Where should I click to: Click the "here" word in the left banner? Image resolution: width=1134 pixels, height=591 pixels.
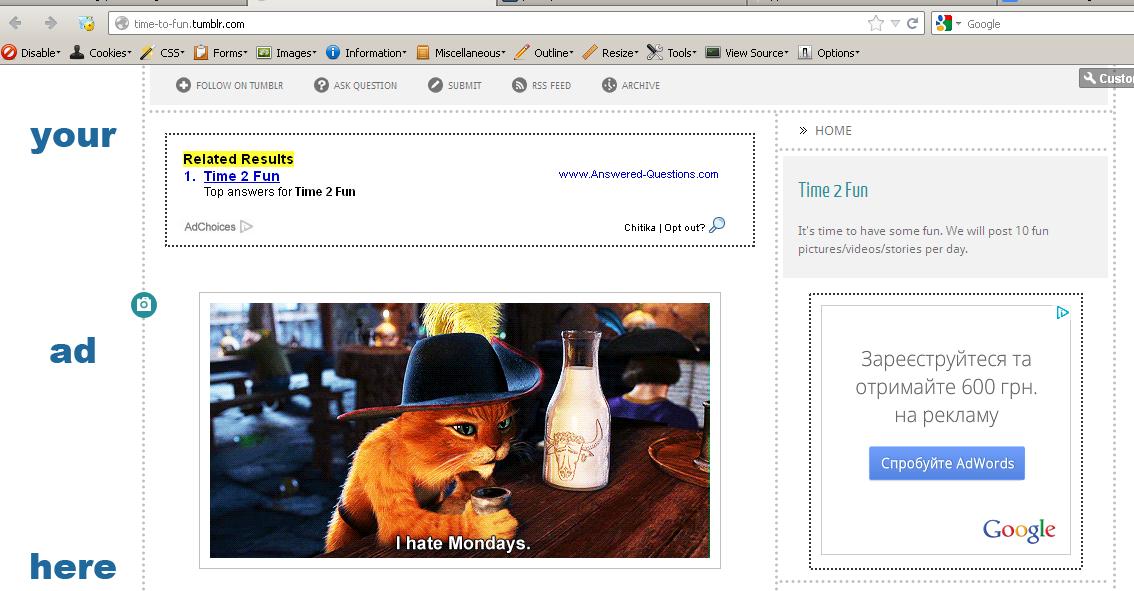(73, 566)
